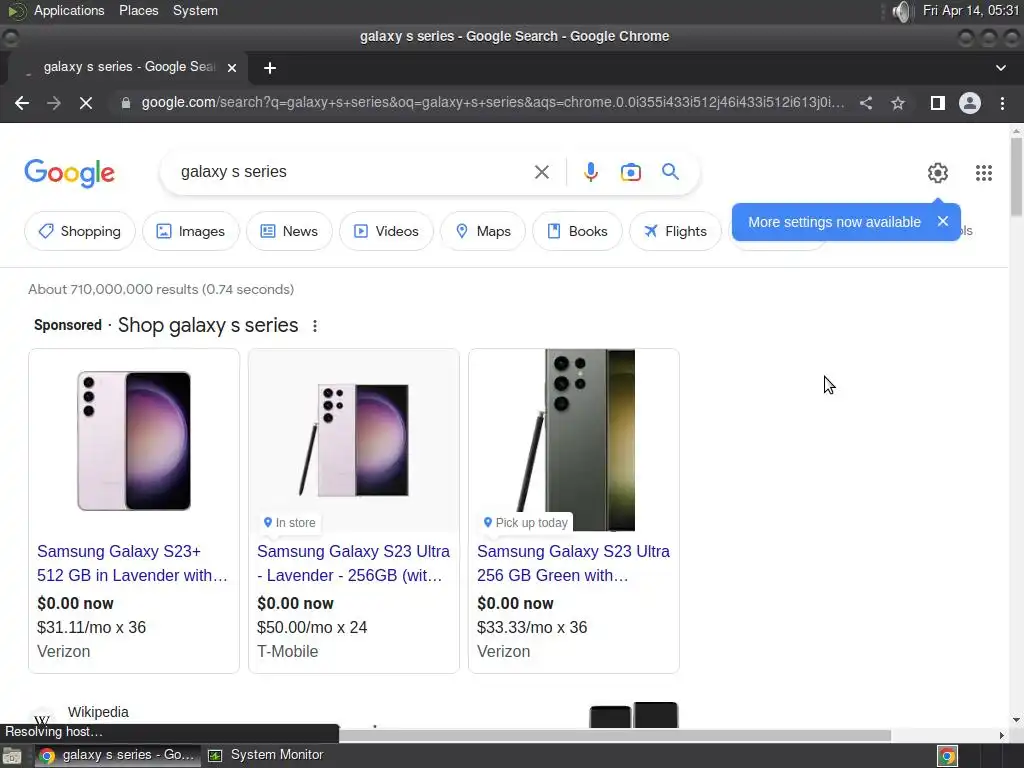Open the Wikipedia search result
Screen dimensions: 1024x768
point(98,712)
